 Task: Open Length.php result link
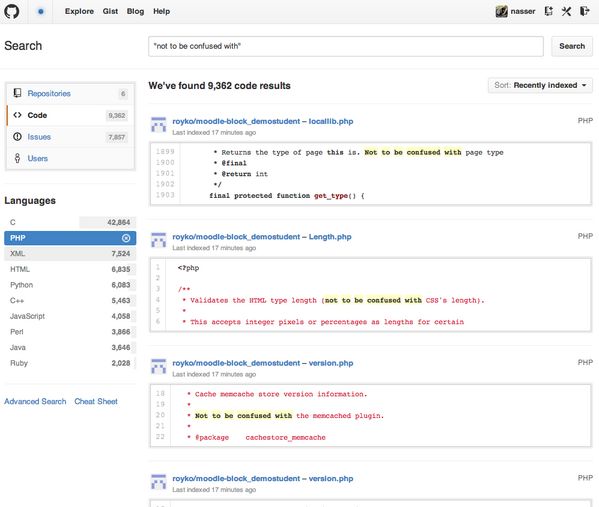tap(262, 236)
